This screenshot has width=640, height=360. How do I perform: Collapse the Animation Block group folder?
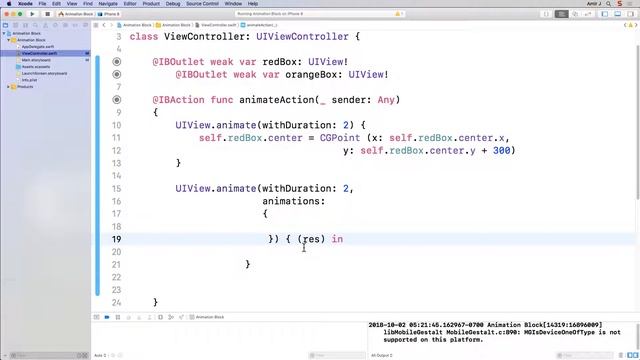9,40
